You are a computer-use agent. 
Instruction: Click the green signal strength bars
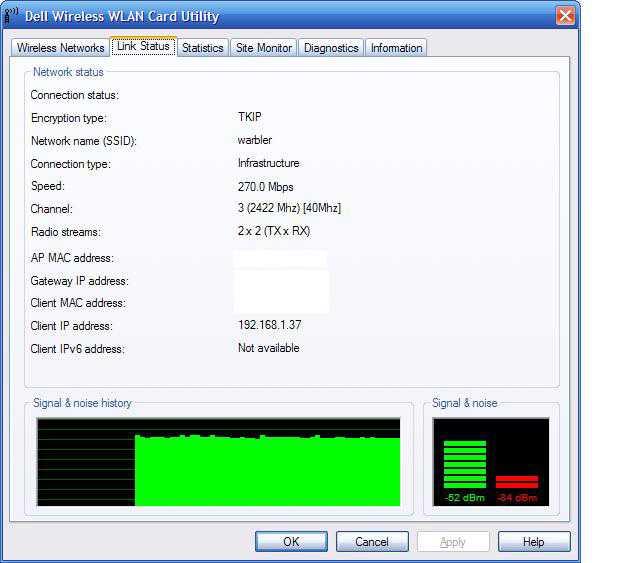[x=465, y=464]
